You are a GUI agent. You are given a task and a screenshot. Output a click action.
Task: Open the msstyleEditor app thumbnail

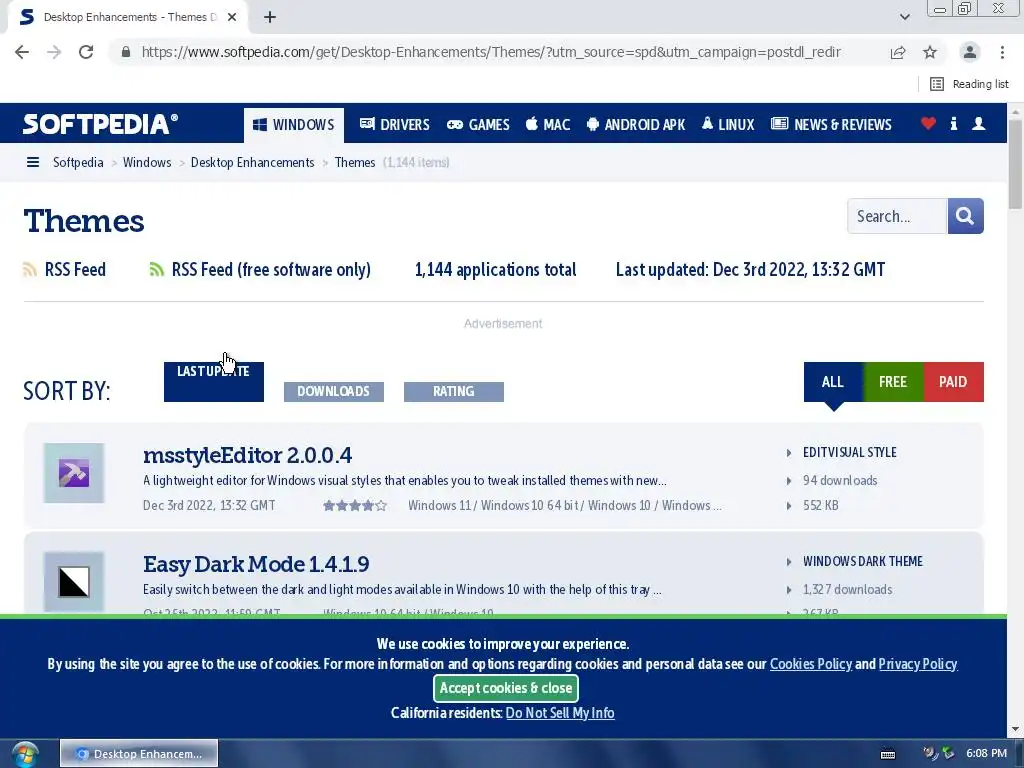point(74,473)
